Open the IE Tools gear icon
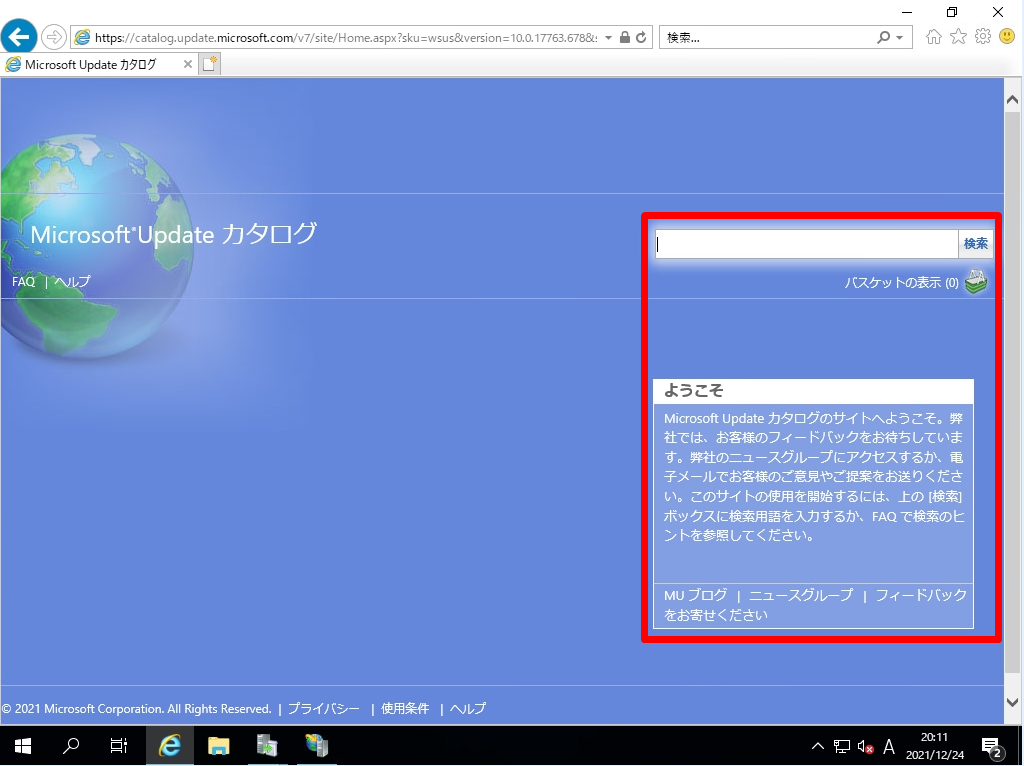Screen dimensions: 1024x766 tap(983, 37)
